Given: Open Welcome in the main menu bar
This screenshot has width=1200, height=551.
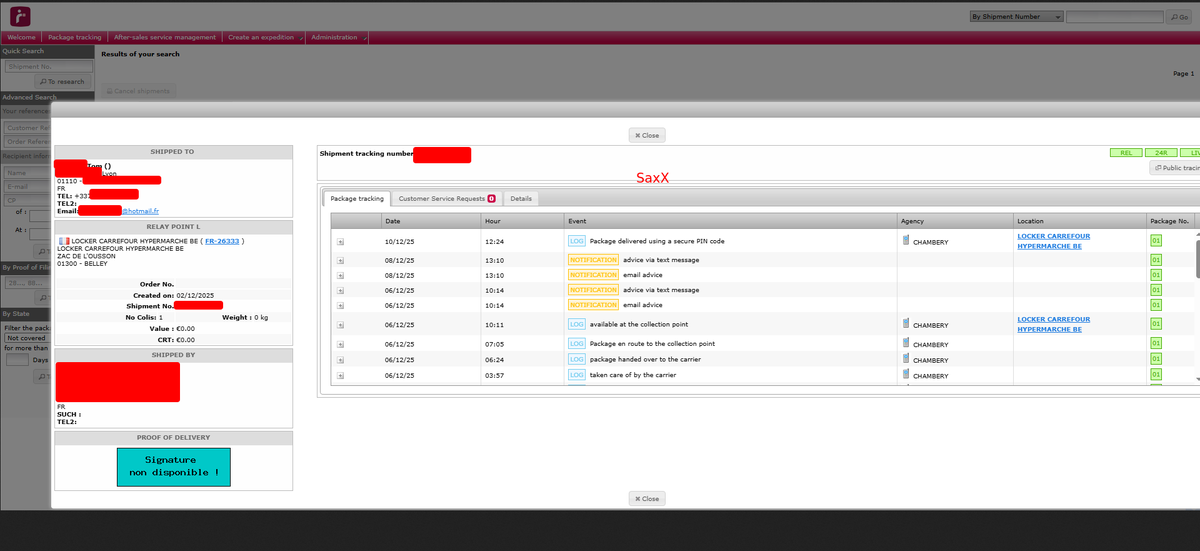Looking at the screenshot, I should click(x=22, y=37).
